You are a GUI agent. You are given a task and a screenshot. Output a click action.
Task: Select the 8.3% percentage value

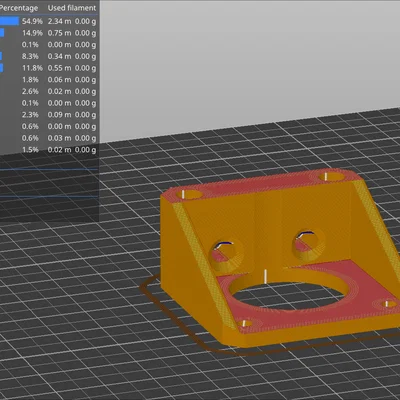tap(30, 56)
